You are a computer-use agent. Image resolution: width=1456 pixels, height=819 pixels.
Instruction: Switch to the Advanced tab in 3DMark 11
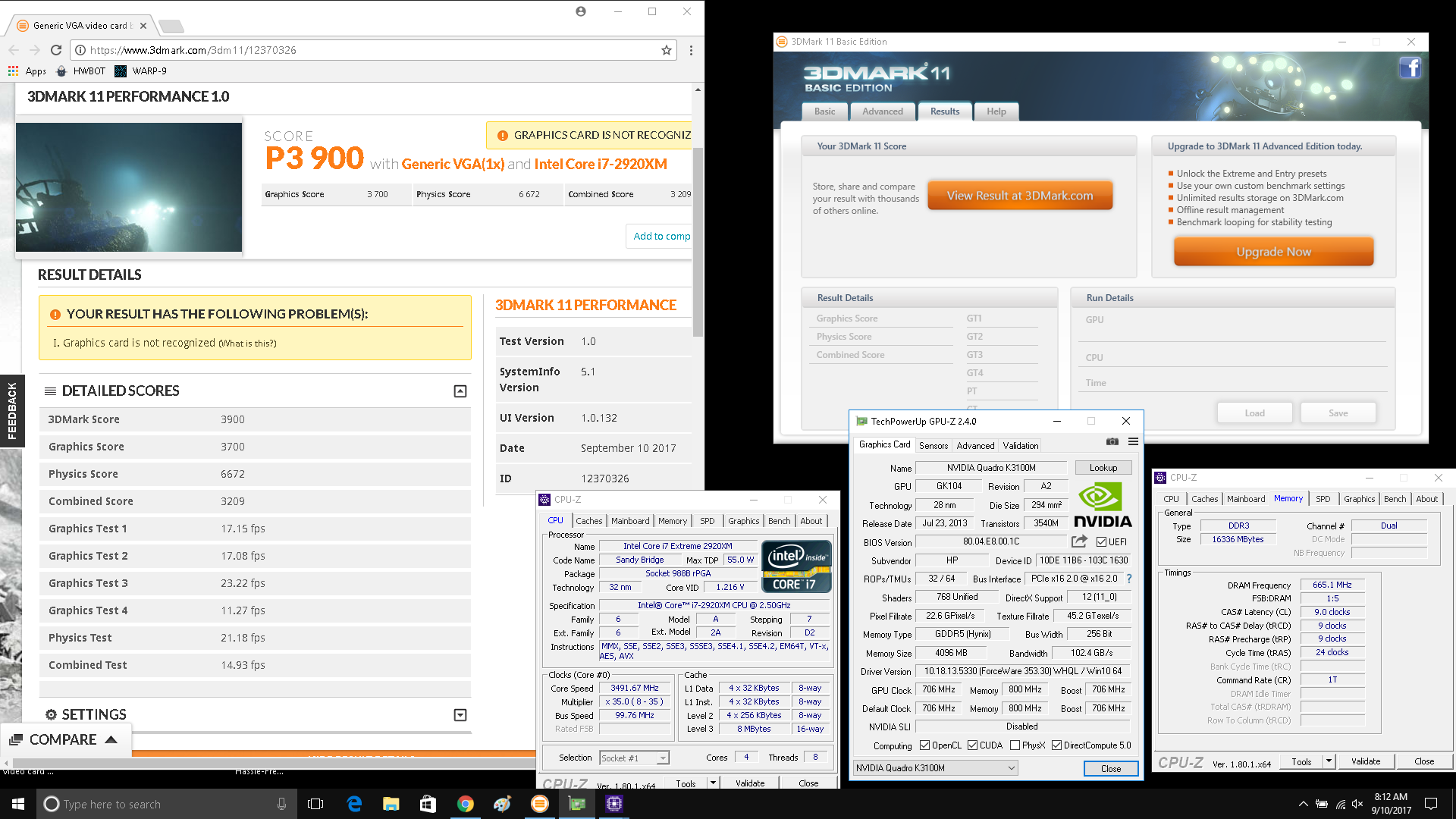[x=883, y=111]
